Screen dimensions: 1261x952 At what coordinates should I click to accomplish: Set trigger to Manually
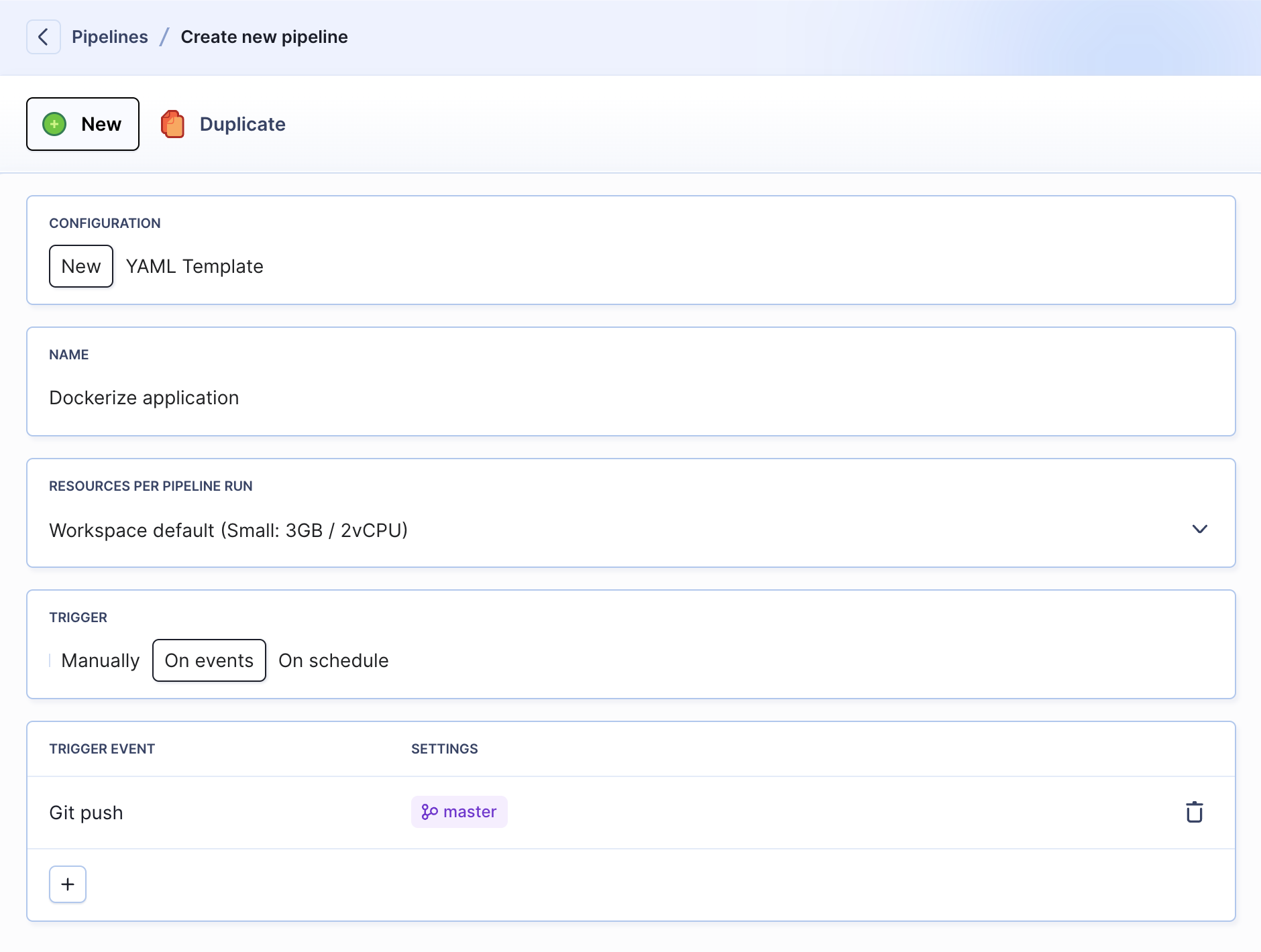point(101,660)
